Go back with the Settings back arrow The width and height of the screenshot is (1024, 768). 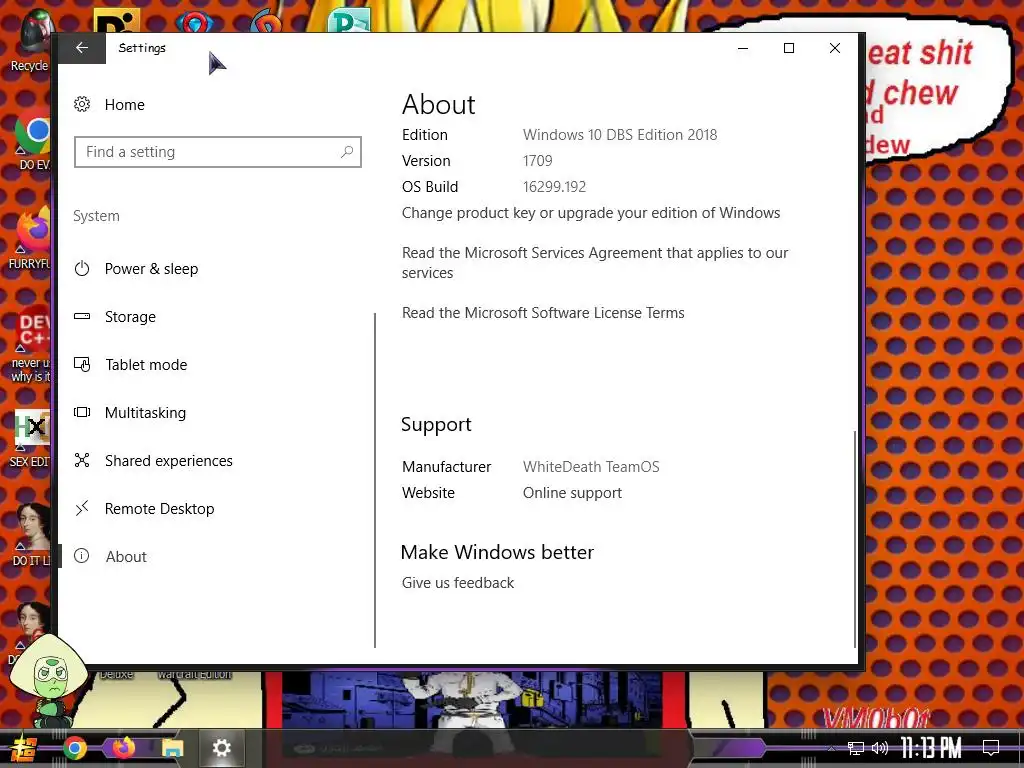(82, 48)
